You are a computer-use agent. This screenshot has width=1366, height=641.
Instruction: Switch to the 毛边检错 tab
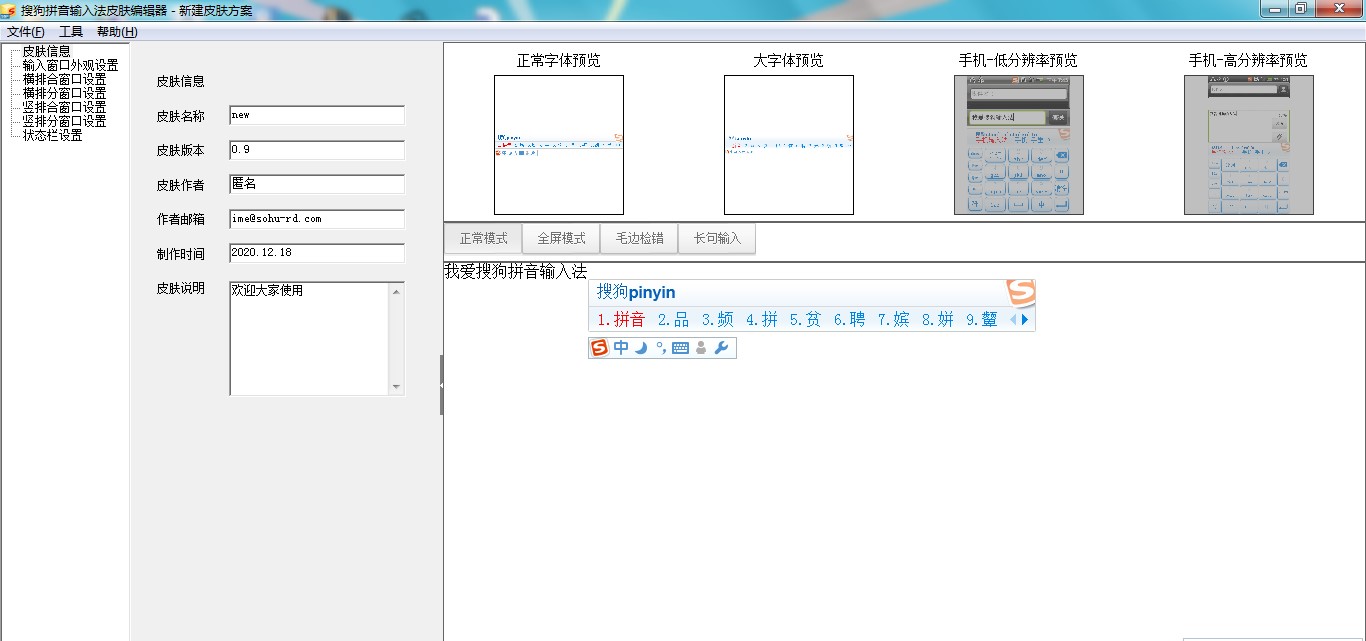click(x=639, y=239)
